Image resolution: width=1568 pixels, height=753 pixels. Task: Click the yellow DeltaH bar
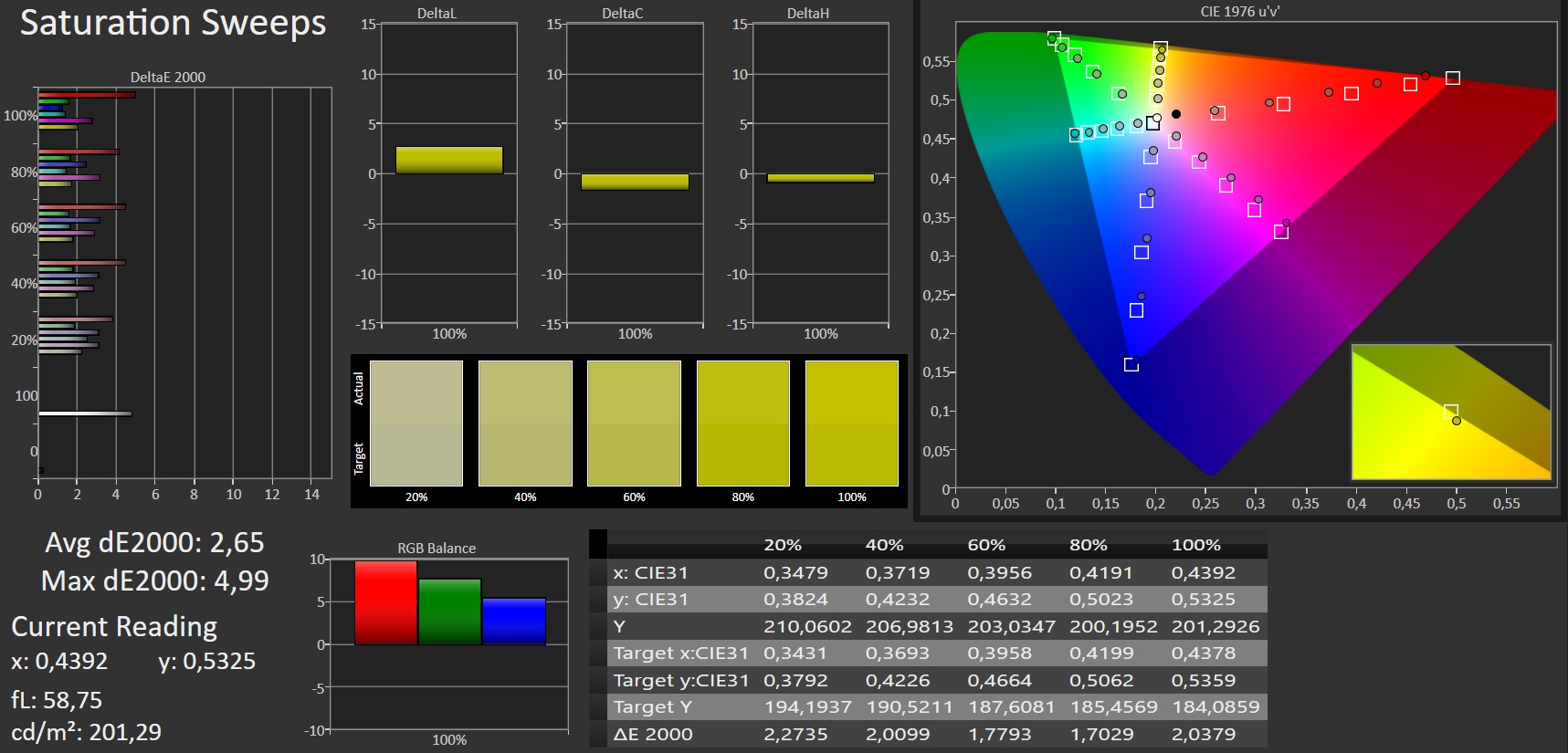click(820, 178)
